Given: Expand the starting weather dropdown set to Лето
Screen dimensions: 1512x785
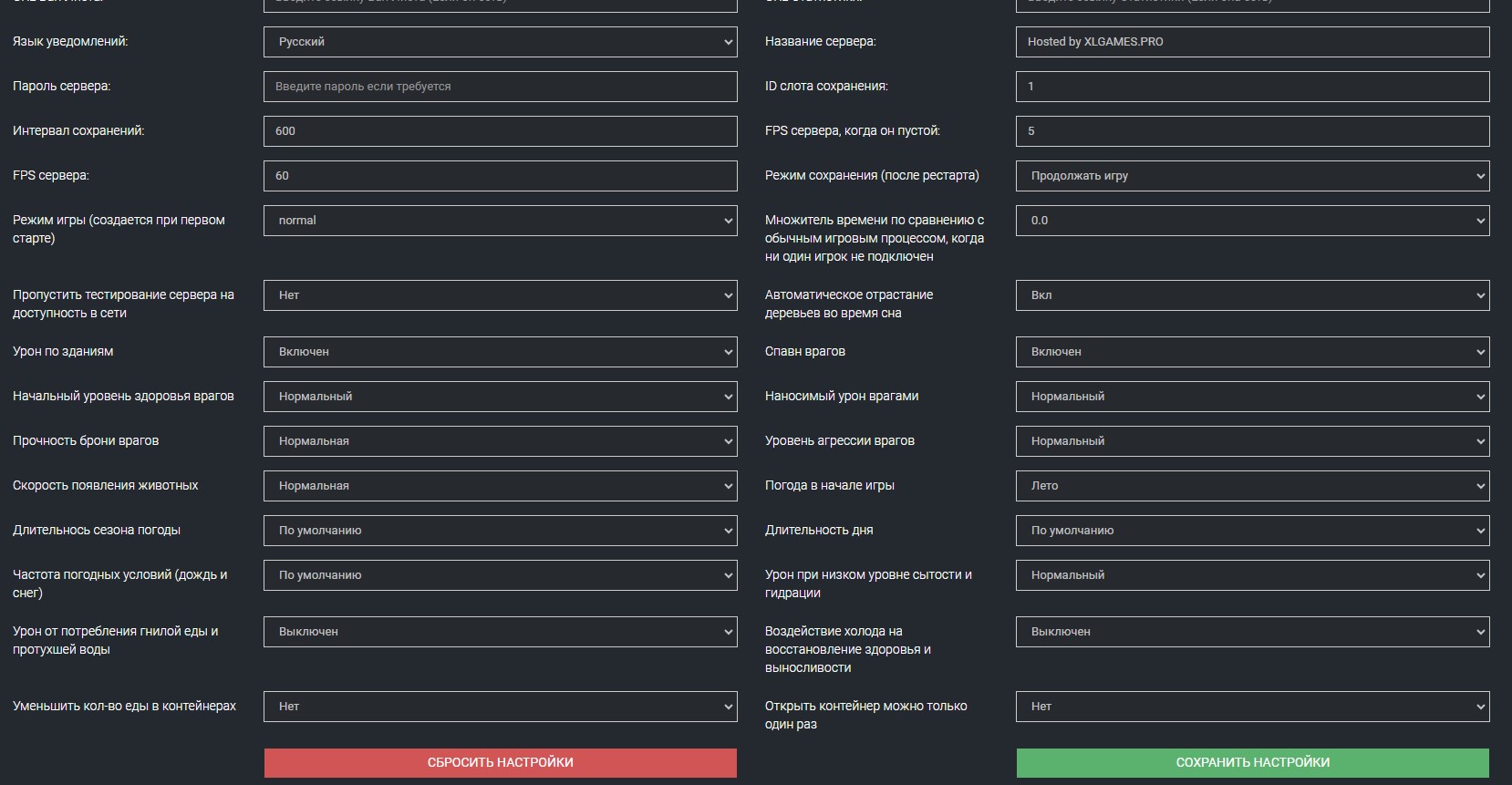Looking at the screenshot, I should tap(1252, 486).
